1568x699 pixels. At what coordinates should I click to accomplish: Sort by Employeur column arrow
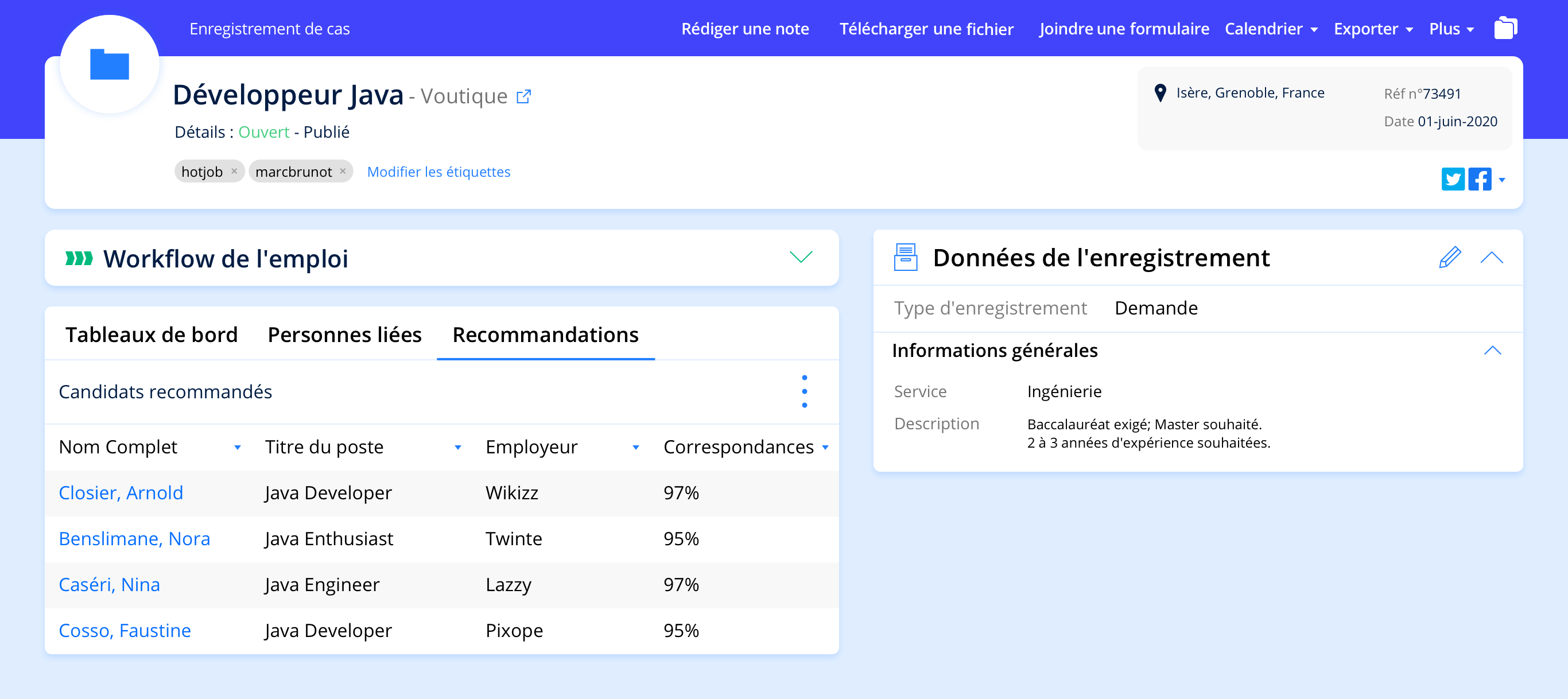[635, 448]
